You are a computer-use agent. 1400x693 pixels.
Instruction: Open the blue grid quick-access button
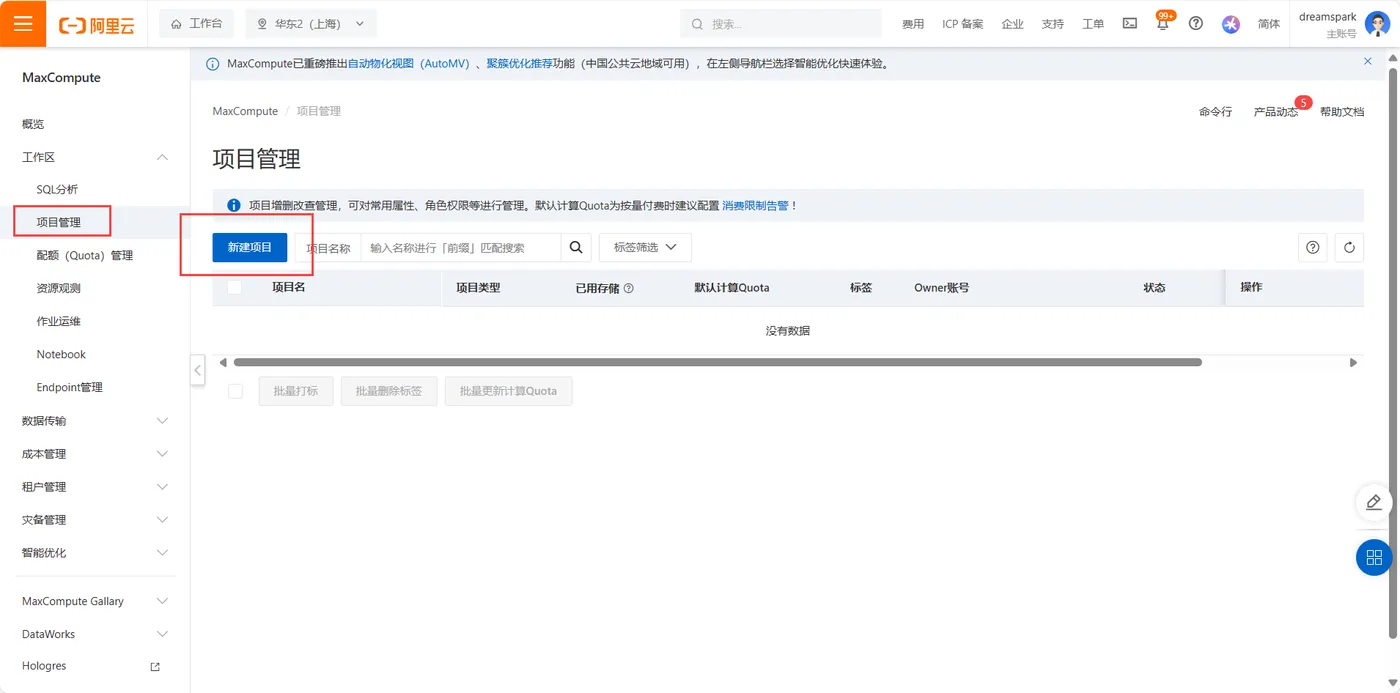[x=1374, y=557]
